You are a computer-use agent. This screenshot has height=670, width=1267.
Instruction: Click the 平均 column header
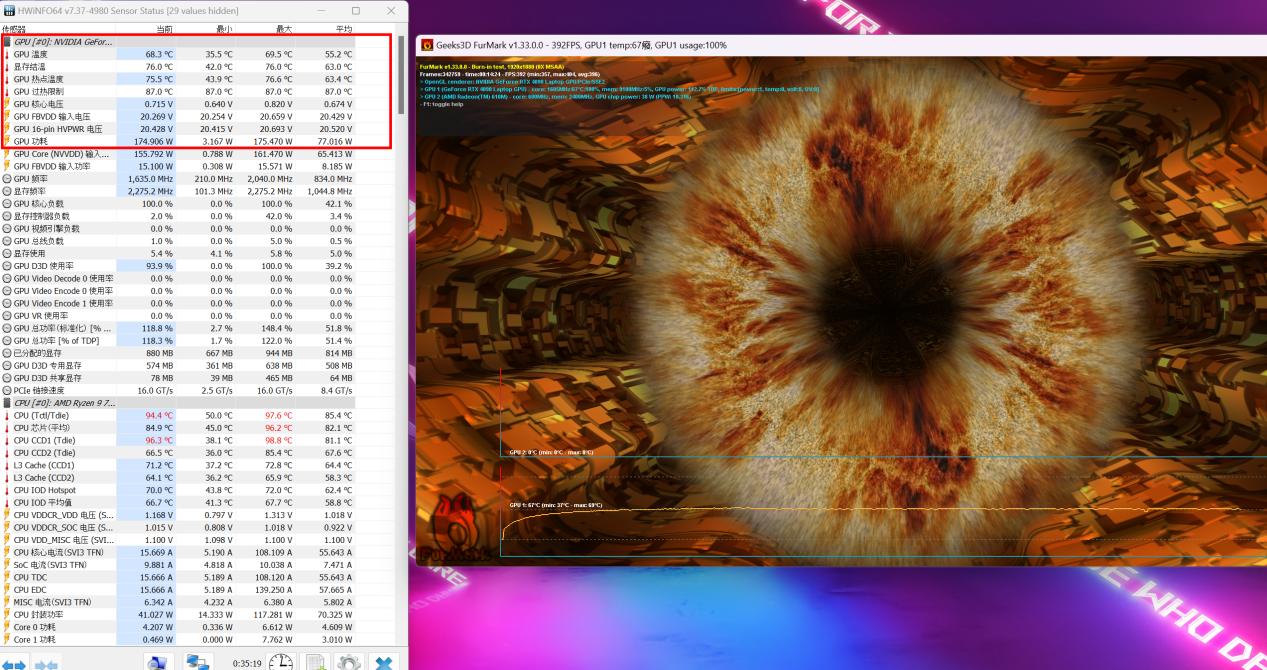pyautogui.click(x=343, y=29)
